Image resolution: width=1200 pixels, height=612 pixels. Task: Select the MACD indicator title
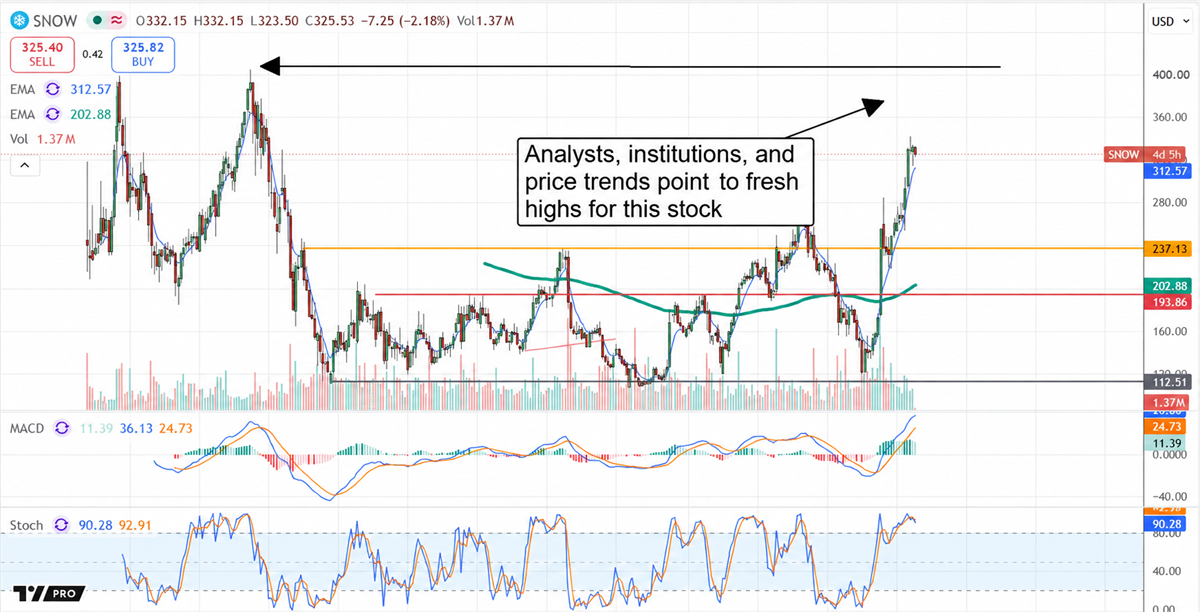click(x=29, y=428)
